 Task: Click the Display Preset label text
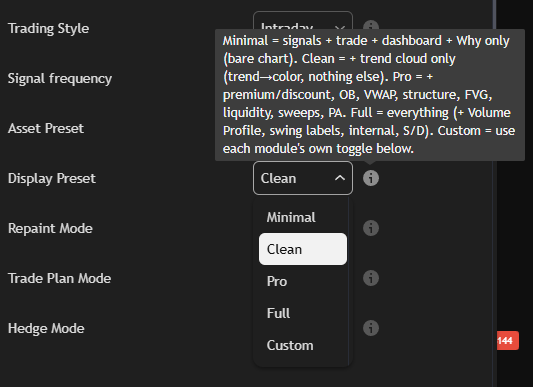click(x=52, y=179)
